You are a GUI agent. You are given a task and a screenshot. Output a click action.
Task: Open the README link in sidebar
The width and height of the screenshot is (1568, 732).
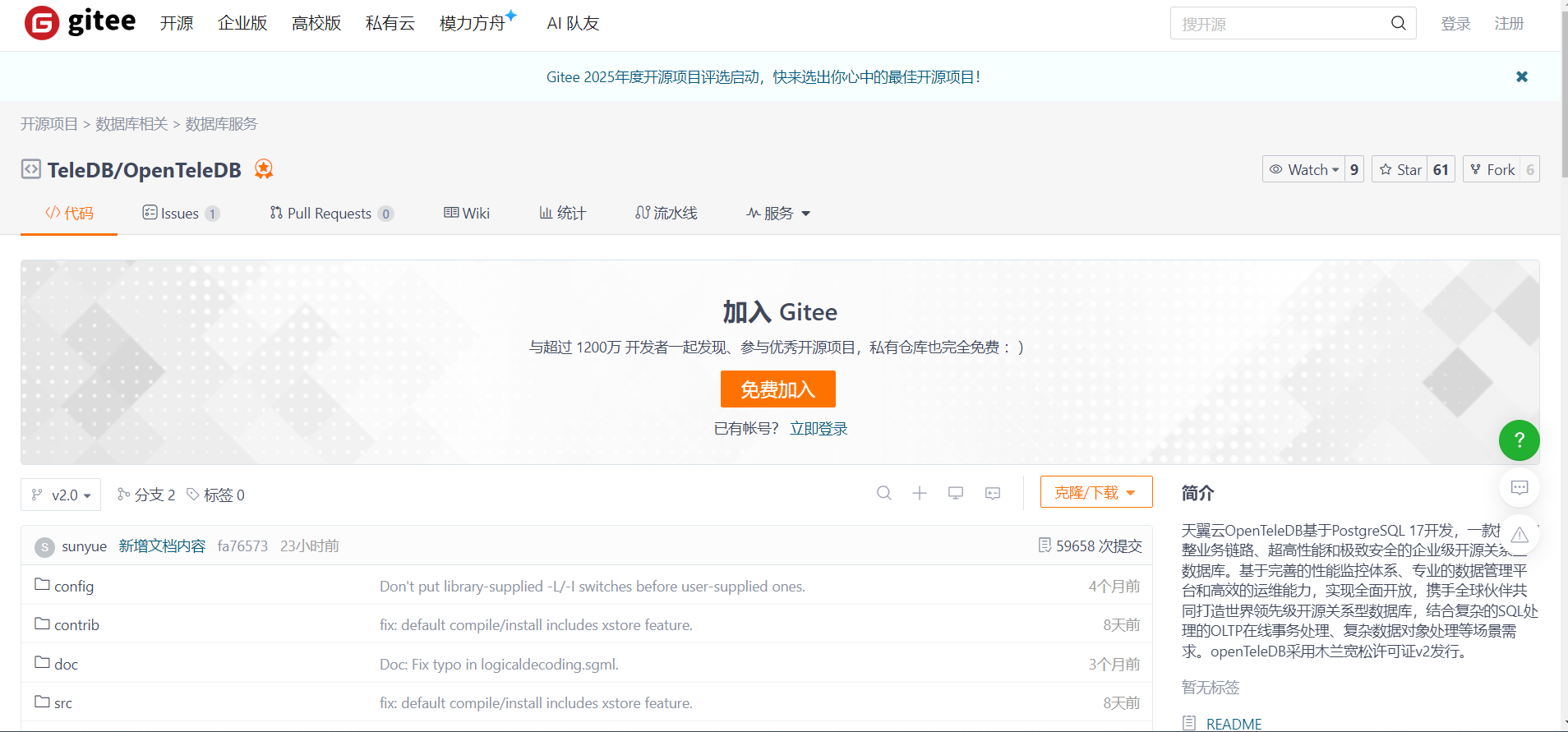point(1234,724)
